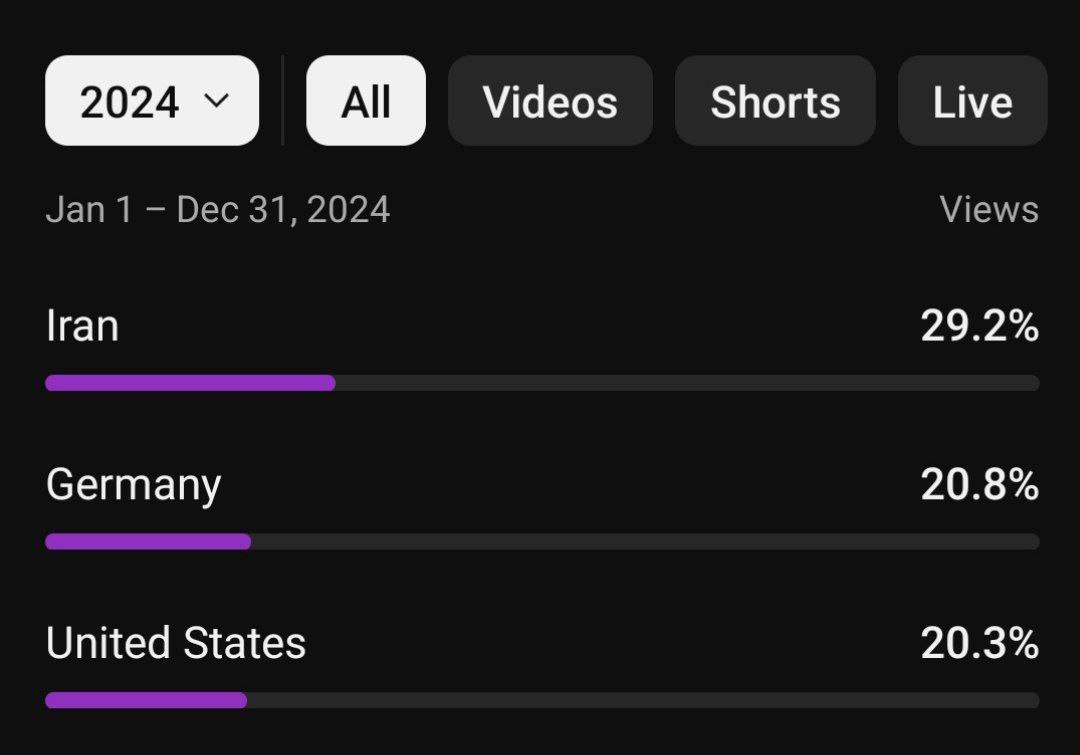Click the purple bar for Iran
This screenshot has width=1080, height=755.
(190, 383)
